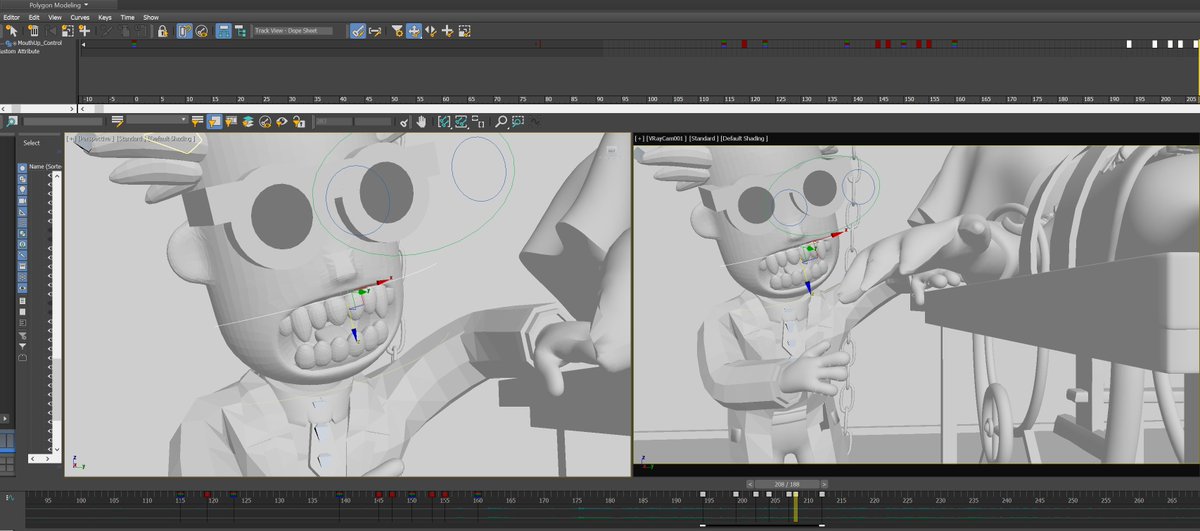The image size is (1200, 531).
Task: Open the Curves menu
Action: click(x=79, y=17)
